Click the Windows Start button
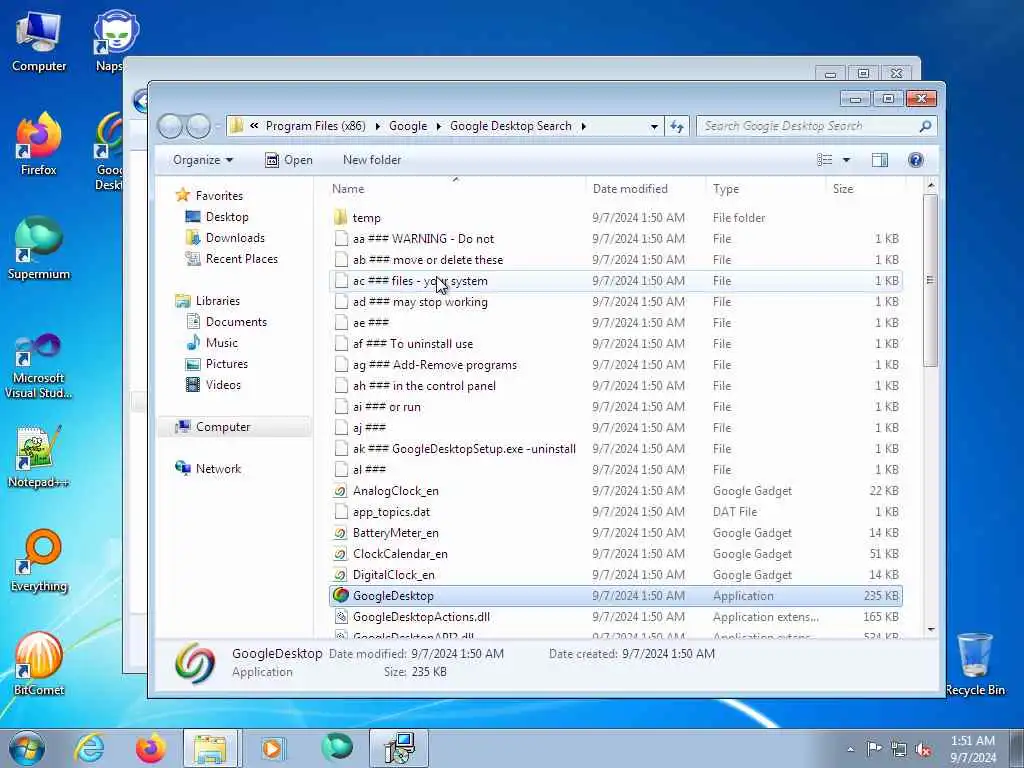The height and width of the screenshot is (768, 1024). (27, 748)
